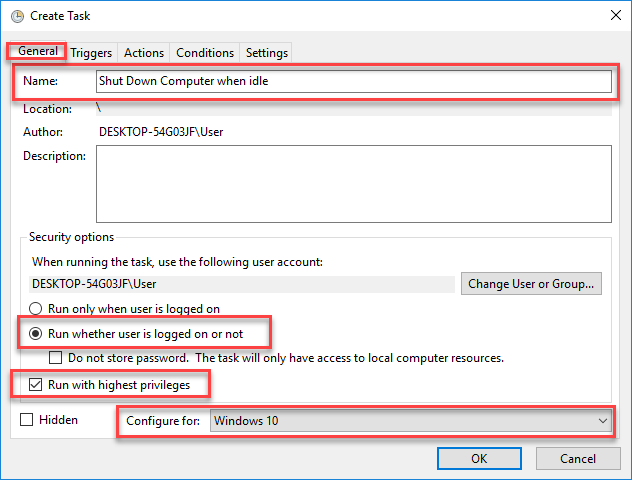Open the Triggers tab
Image resolution: width=632 pixels, height=480 pixels.
point(91,53)
